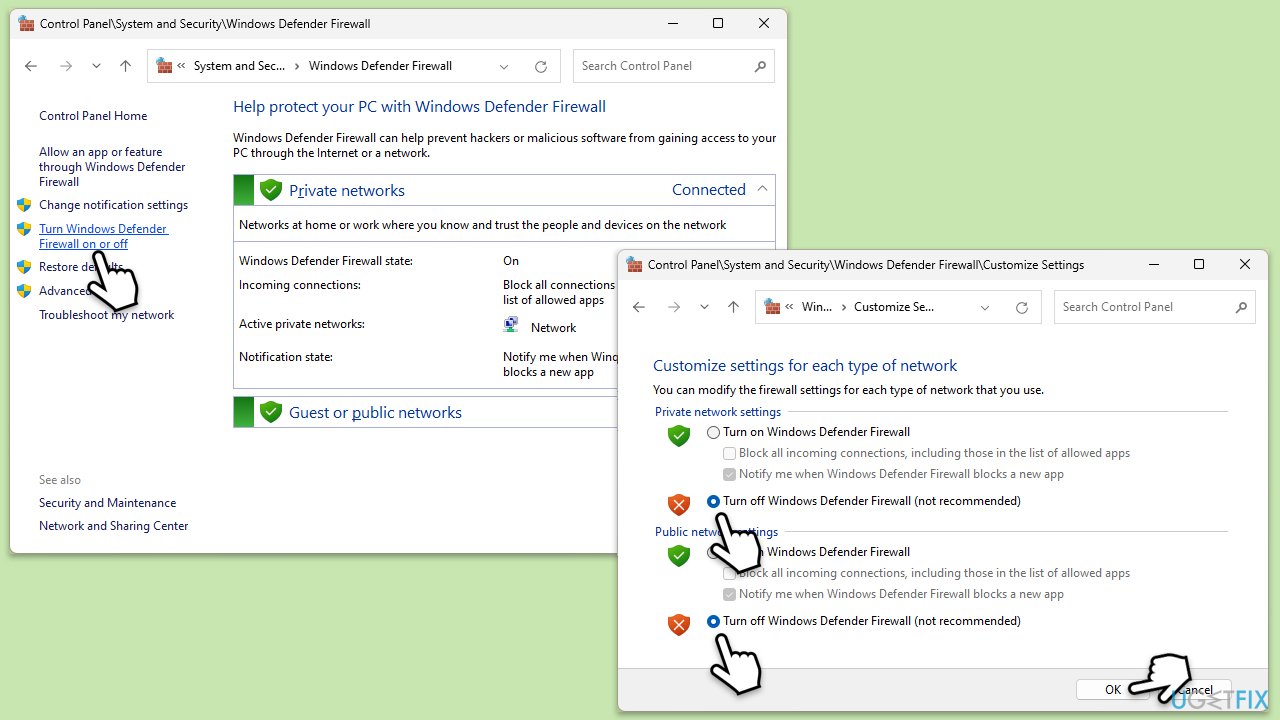Open Network and Sharing Center
The width and height of the screenshot is (1280, 720).
point(113,526)
